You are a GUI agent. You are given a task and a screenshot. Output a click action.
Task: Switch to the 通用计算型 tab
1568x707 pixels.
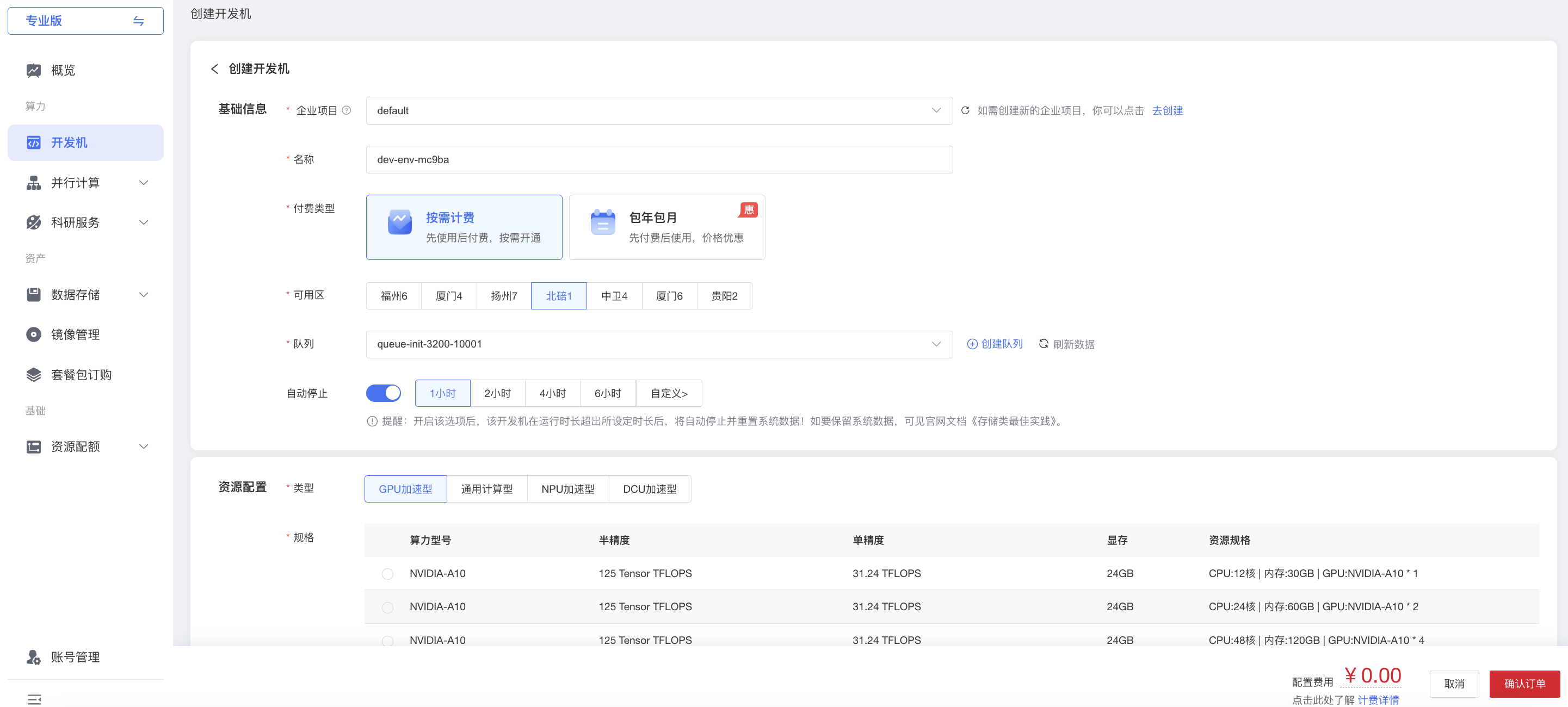click(486, 488)
